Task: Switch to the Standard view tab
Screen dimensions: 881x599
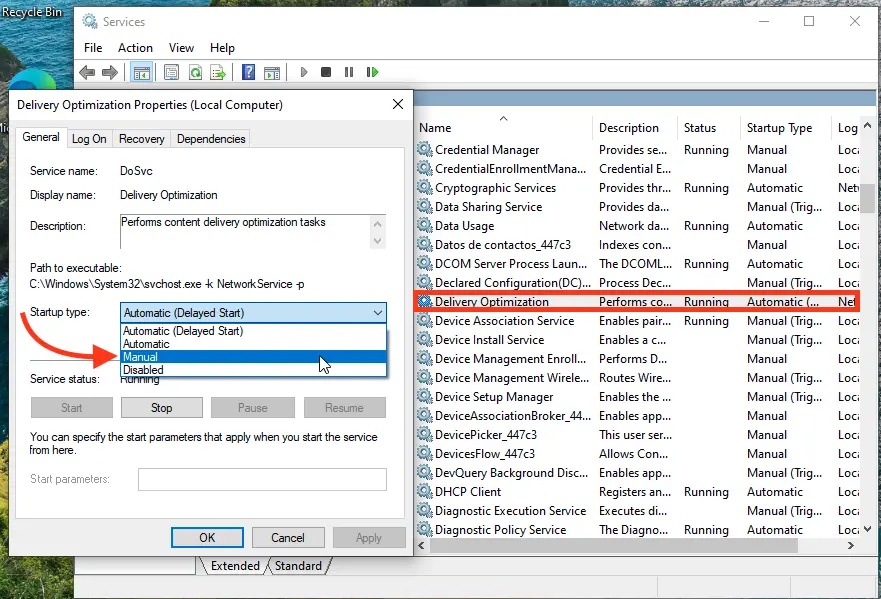Action: coord(298,566)
